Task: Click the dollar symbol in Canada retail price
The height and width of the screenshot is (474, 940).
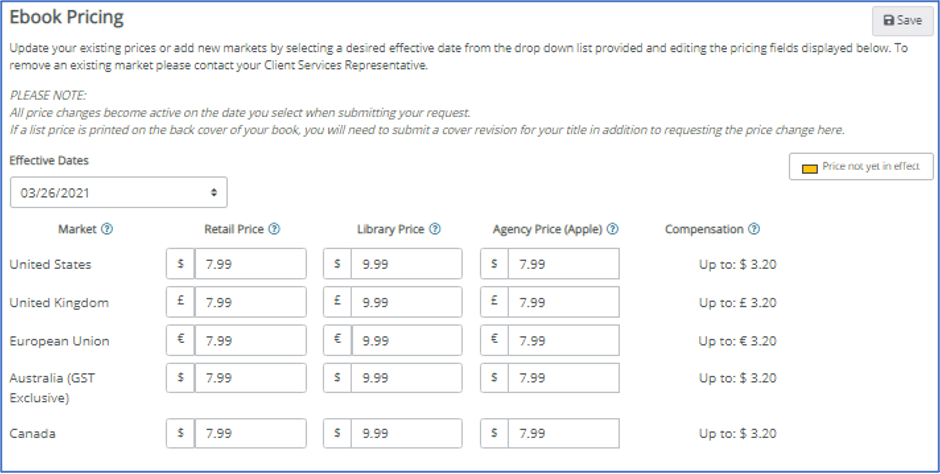Action: 180,433
